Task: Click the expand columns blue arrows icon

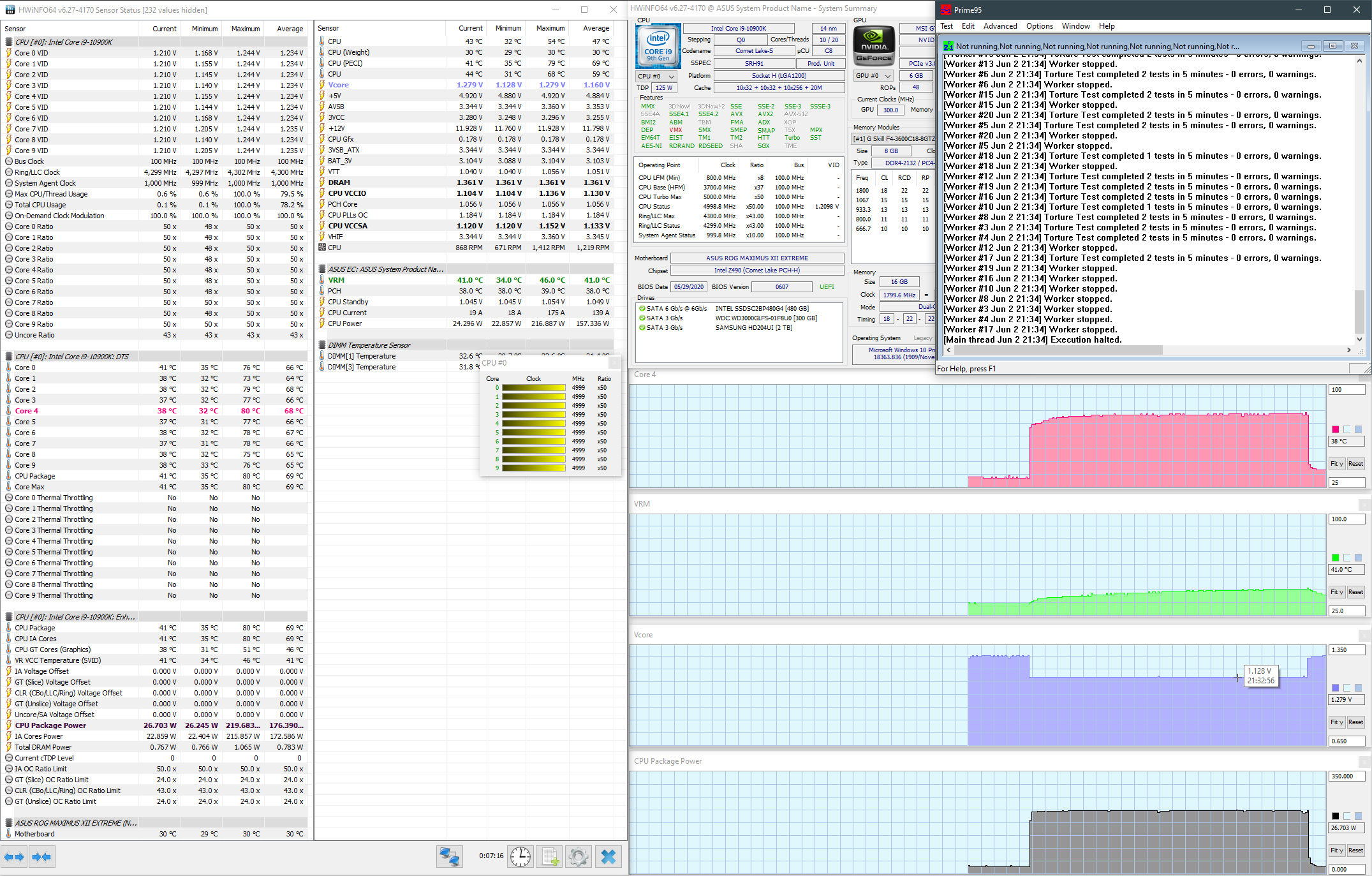Action: [14, 857]
